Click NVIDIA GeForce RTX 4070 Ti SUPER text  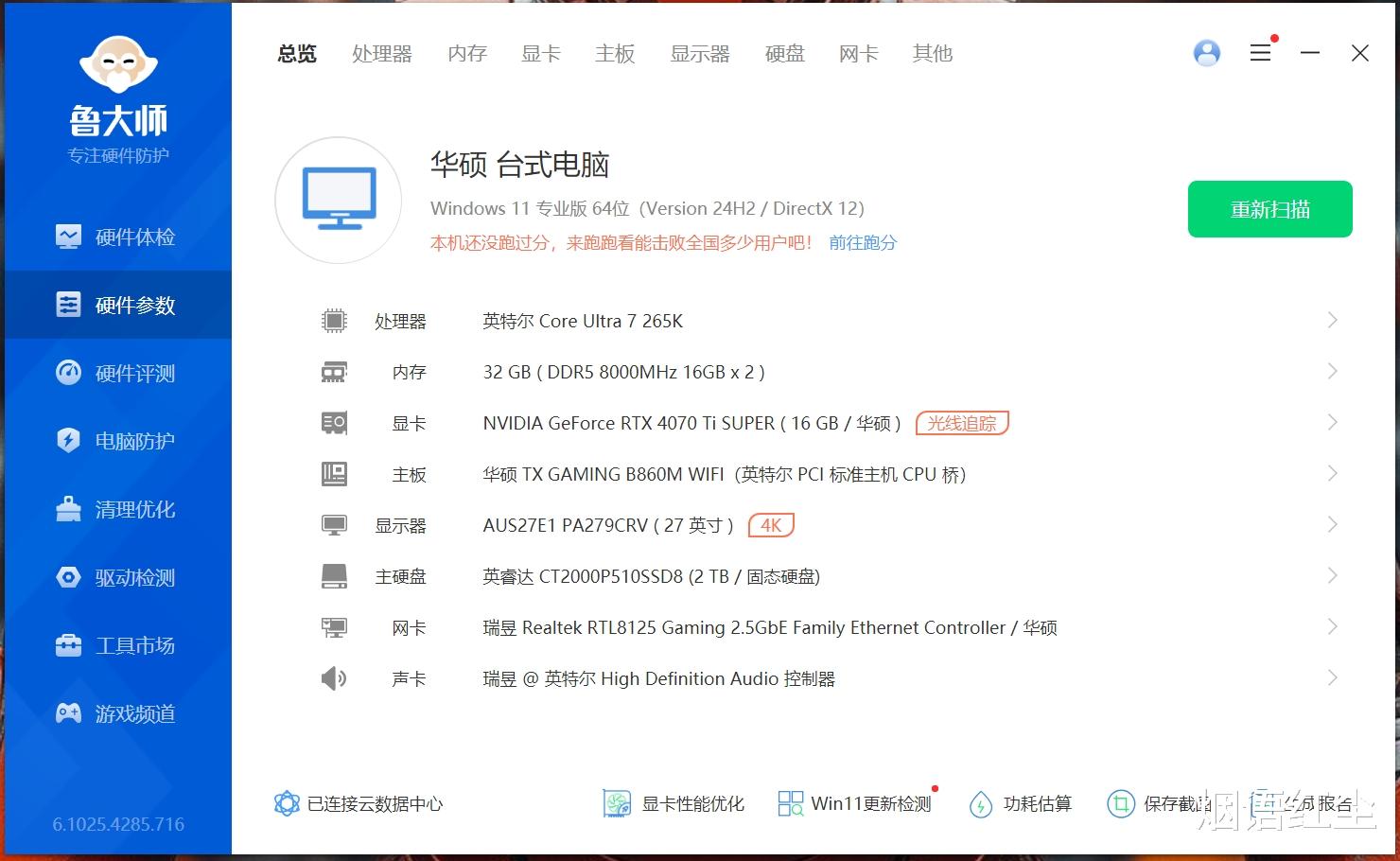point(692,423)
